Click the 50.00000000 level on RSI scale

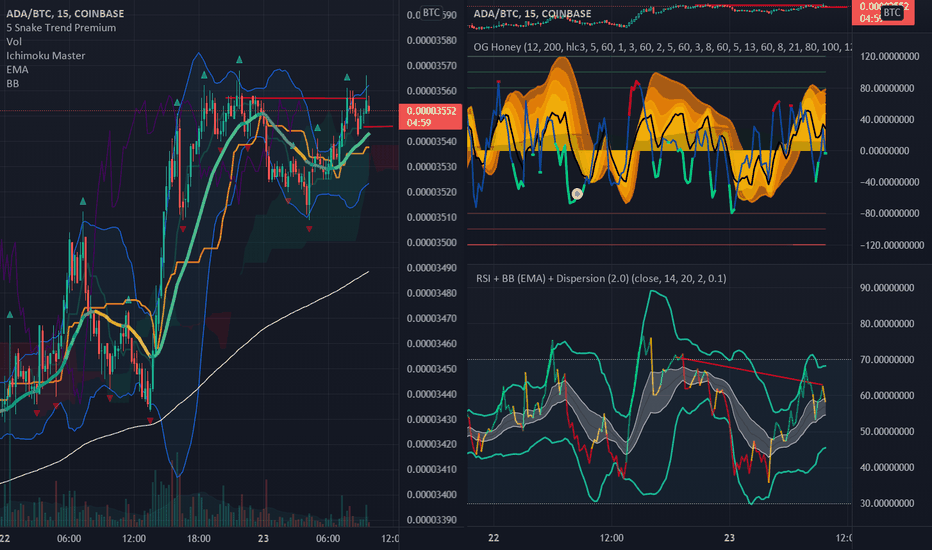pyautogui.click(x=887, y=432)
